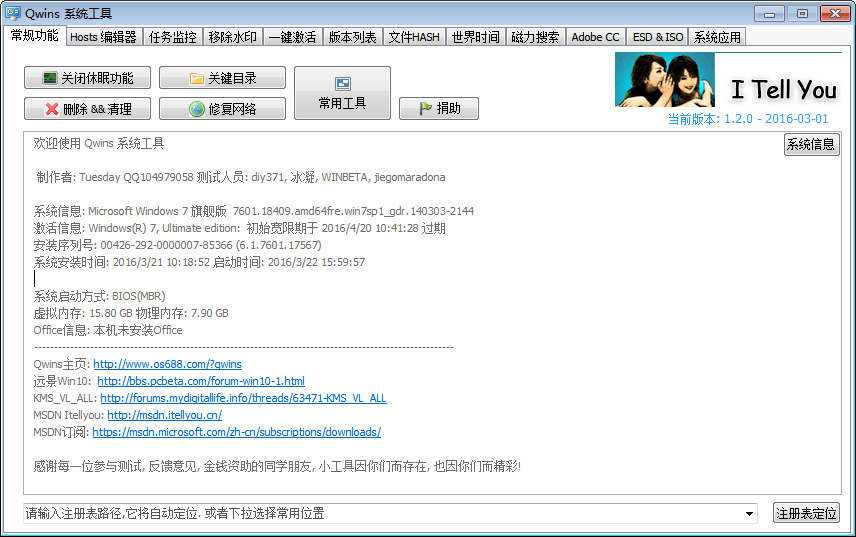Minimize the Qwins 系统工具 window

(x=769, y=14)
